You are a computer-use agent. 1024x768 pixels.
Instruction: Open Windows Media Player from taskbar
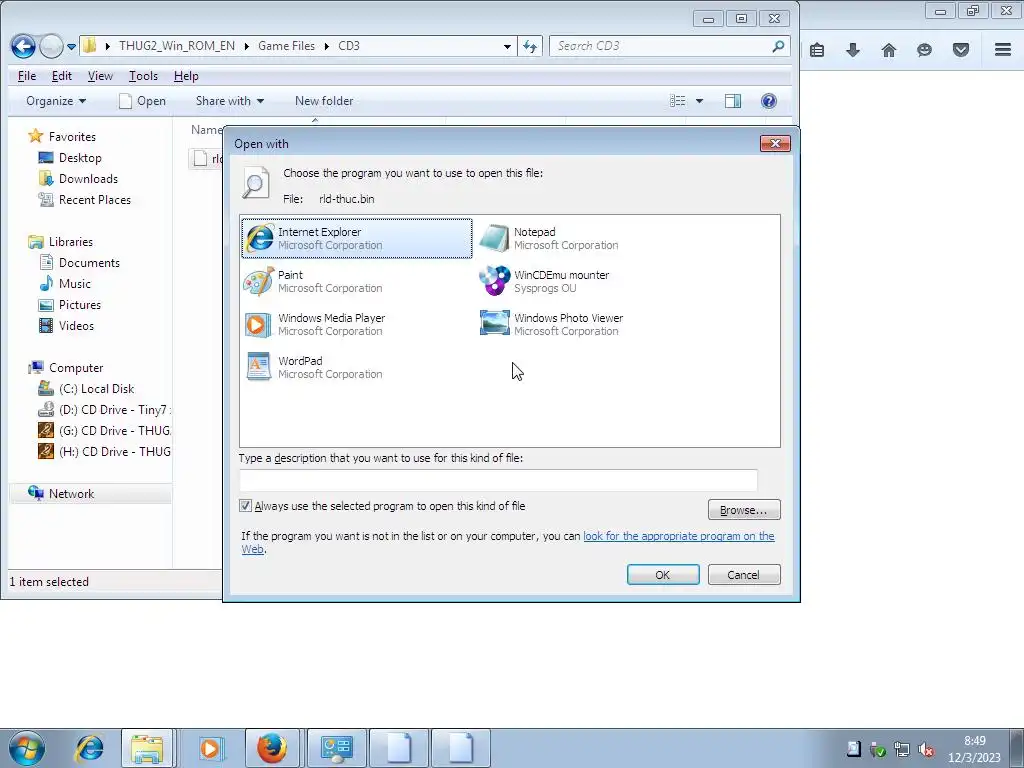tap(210, 748)
